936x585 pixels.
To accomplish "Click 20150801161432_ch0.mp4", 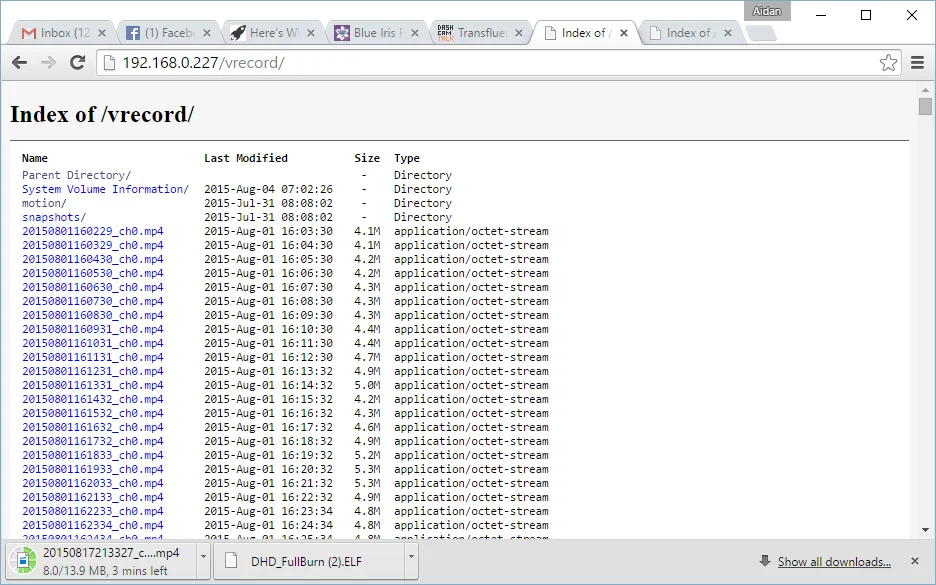I will [93, 399].
